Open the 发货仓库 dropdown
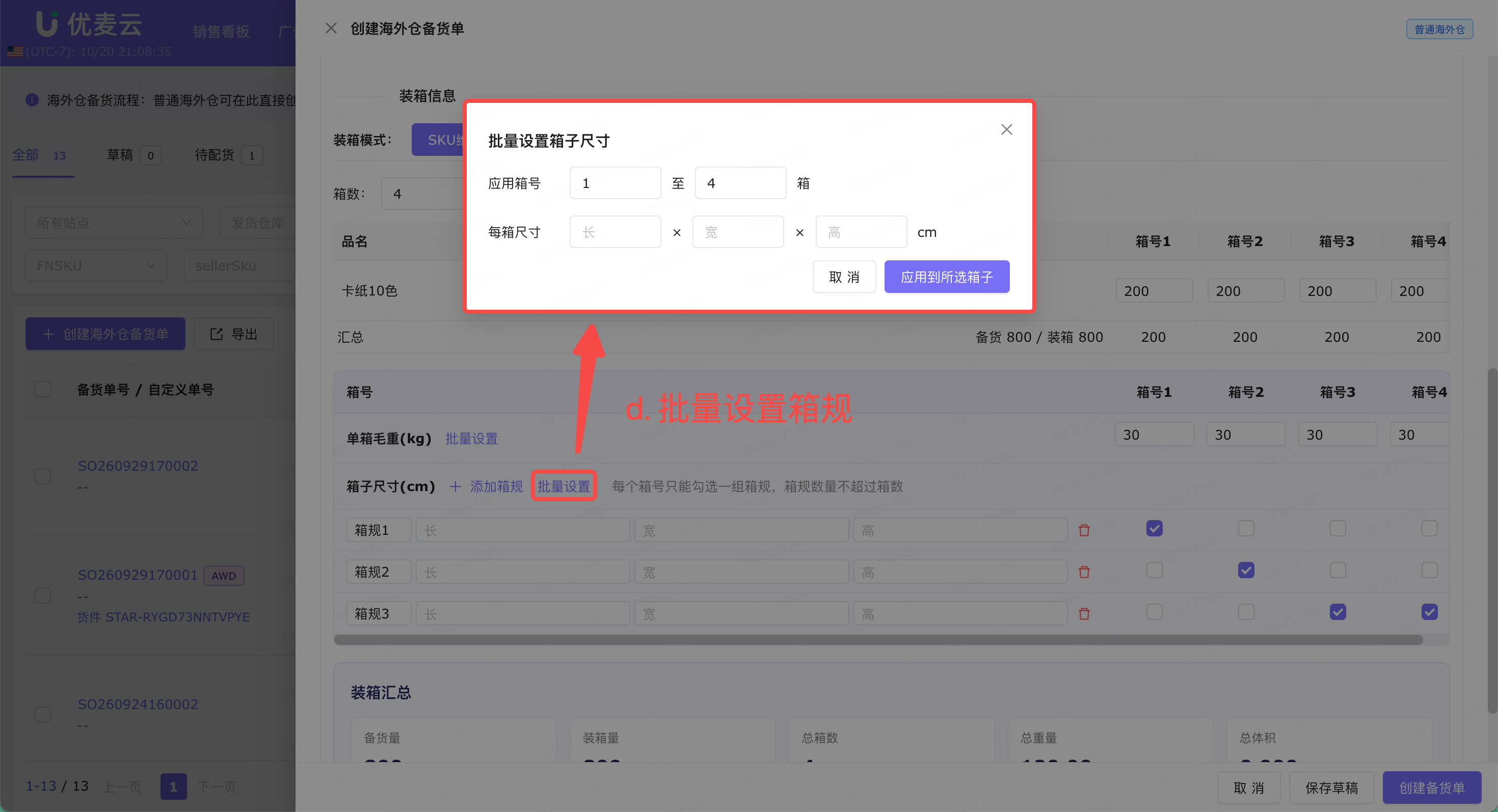Viewport: 1498px width, 812px height. tap(258, 223)
